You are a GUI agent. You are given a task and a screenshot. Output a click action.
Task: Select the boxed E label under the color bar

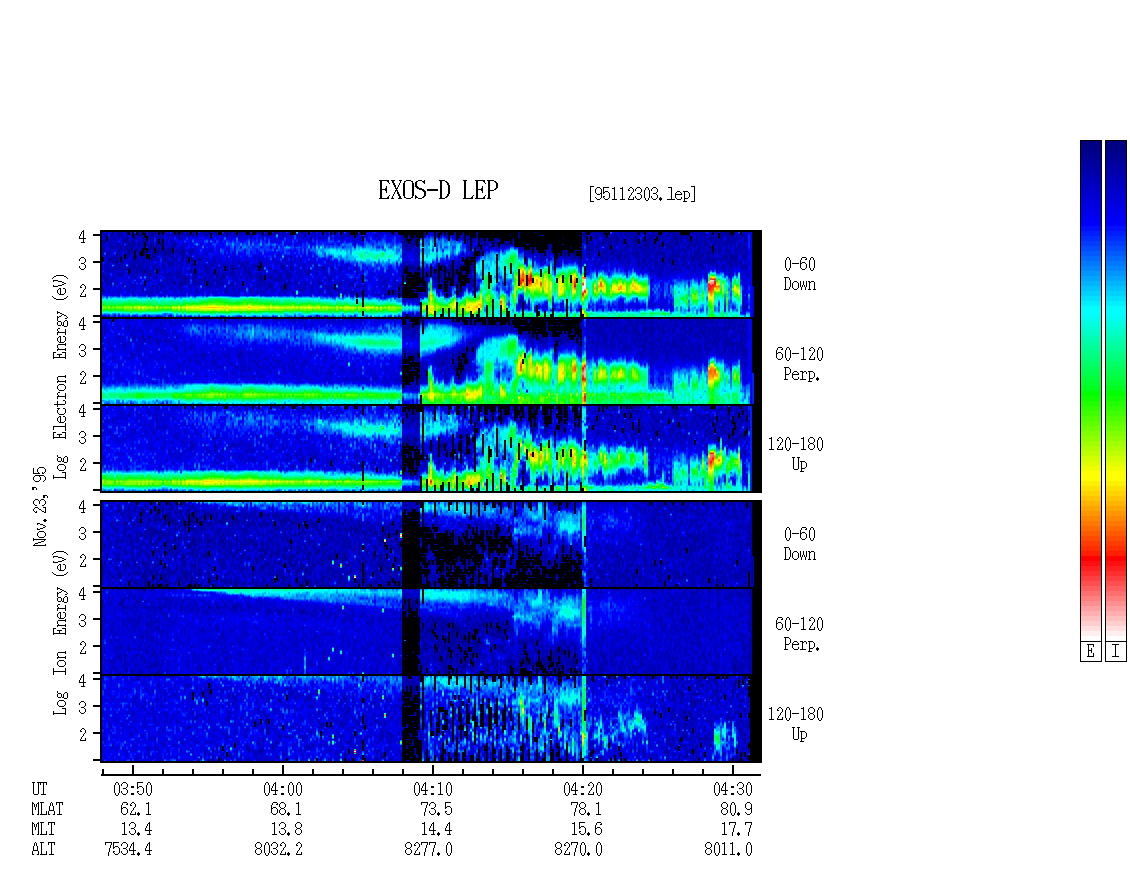click(x=1090, y=651)
